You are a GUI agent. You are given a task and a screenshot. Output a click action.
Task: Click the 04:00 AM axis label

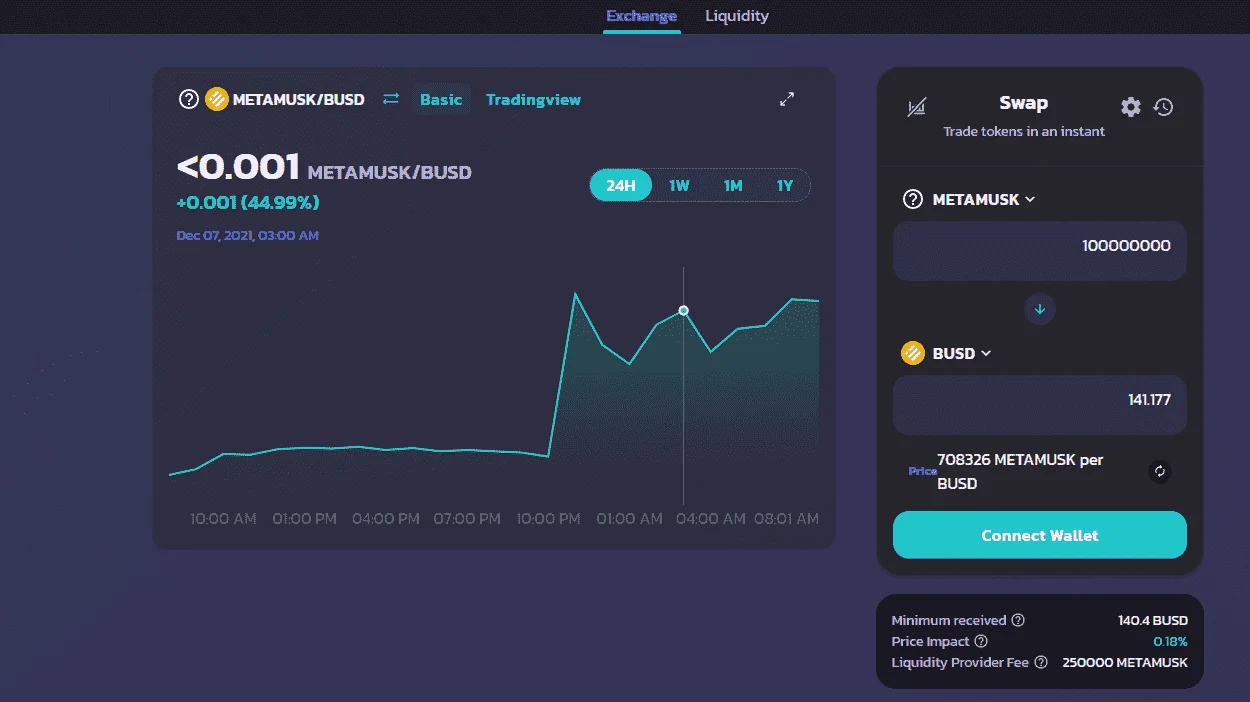[x=711, y=518]
